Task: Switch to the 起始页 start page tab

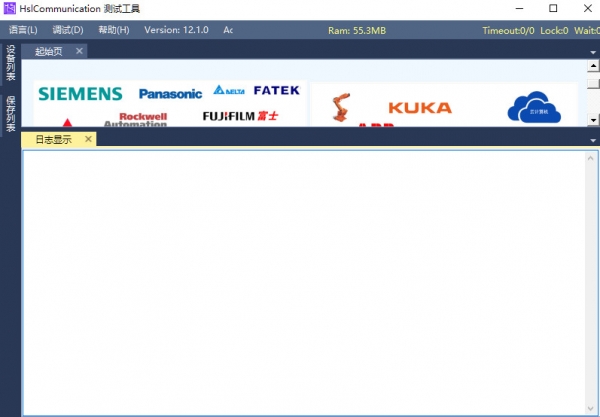Action: click(x=48, y=51)
